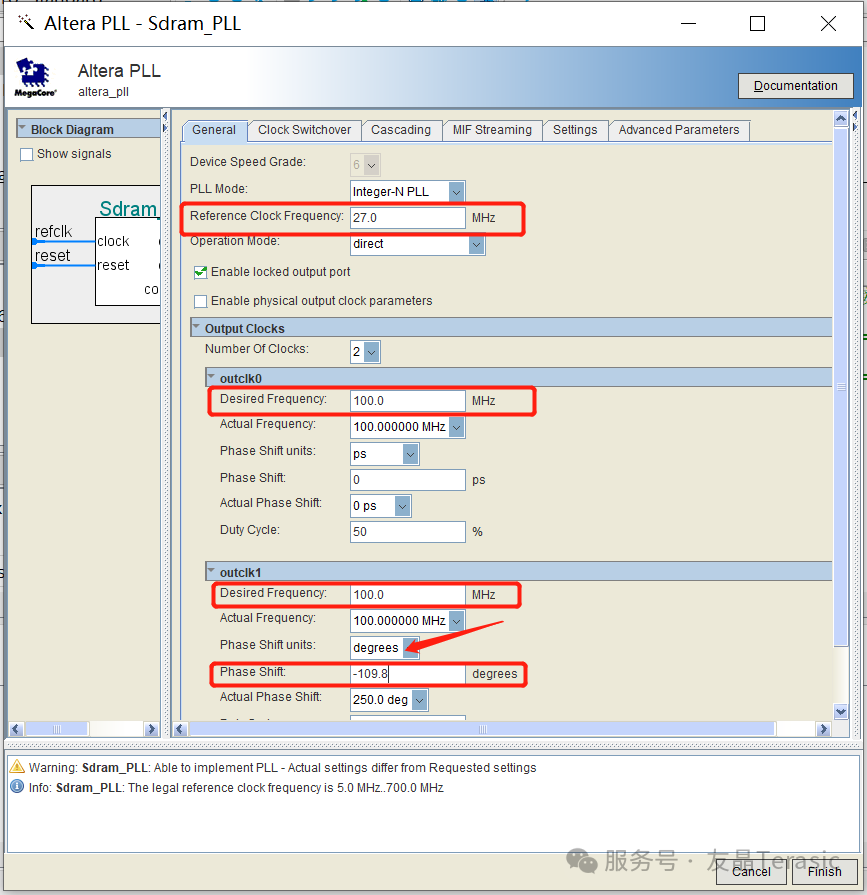Click the info icon in messages

[17, 787]
